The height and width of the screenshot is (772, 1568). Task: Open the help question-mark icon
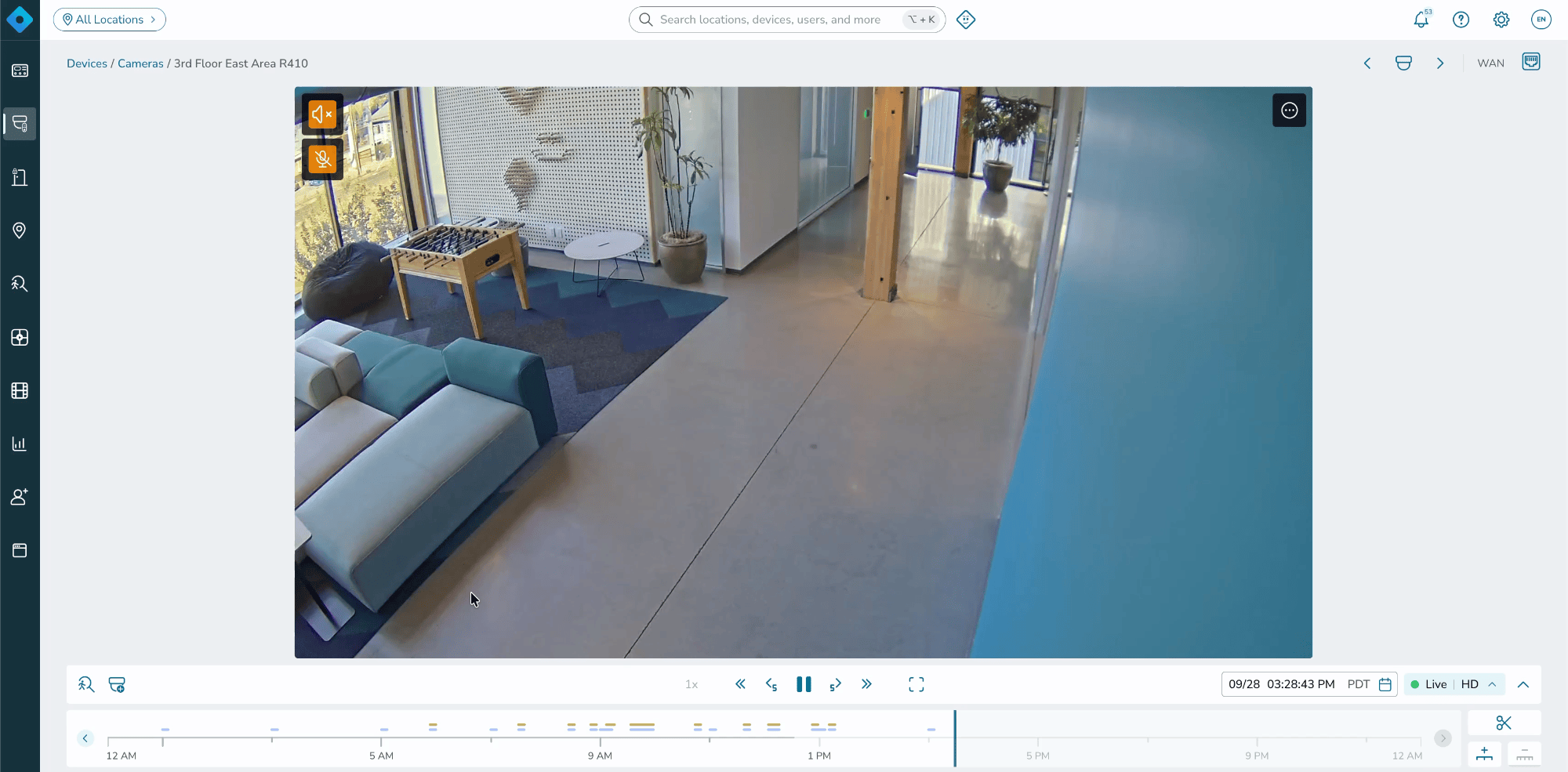point(1461,20)
